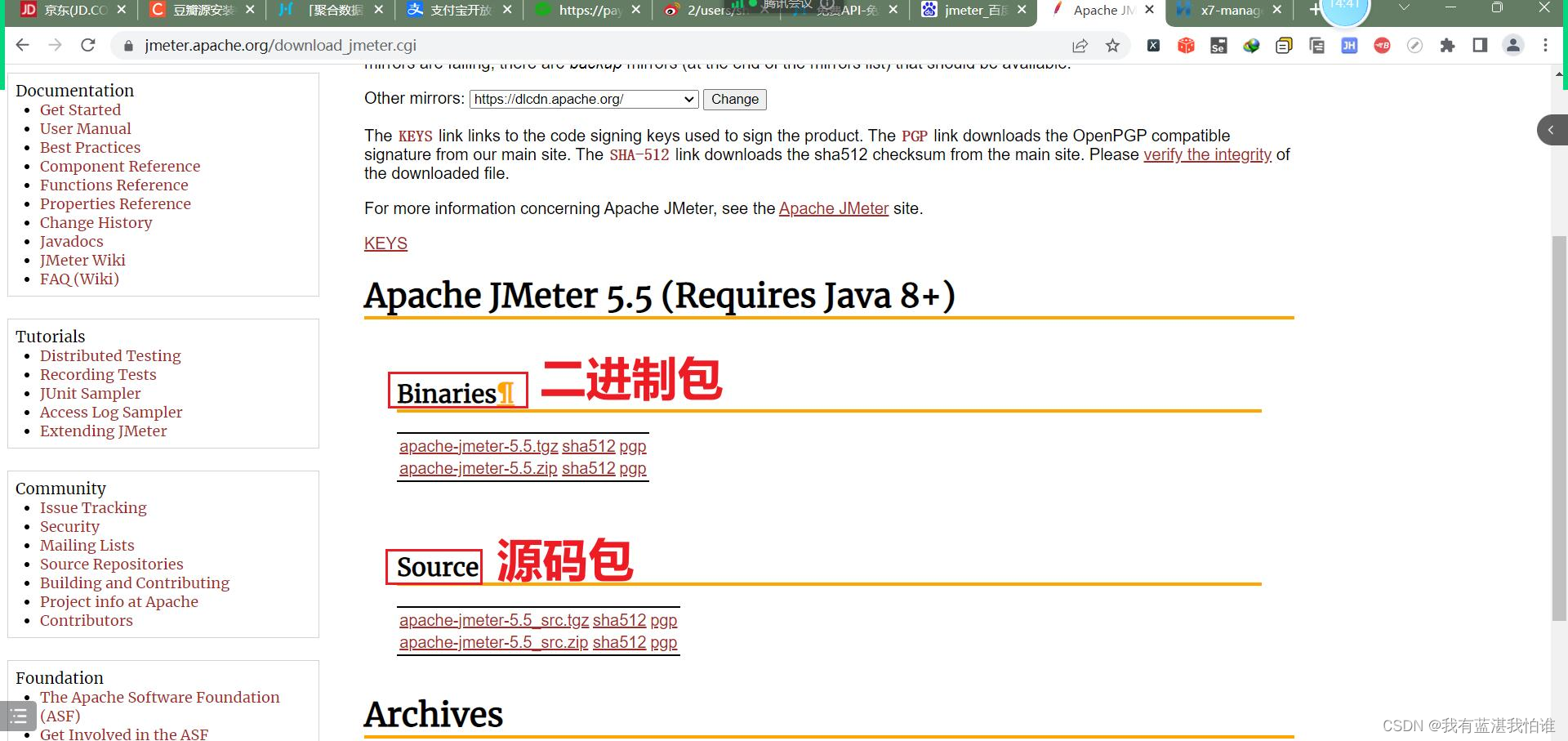Viewport: 1568px width, 741px height.
Task: Click the browser profile avatar icon
Action: [x=1513, y=46]
